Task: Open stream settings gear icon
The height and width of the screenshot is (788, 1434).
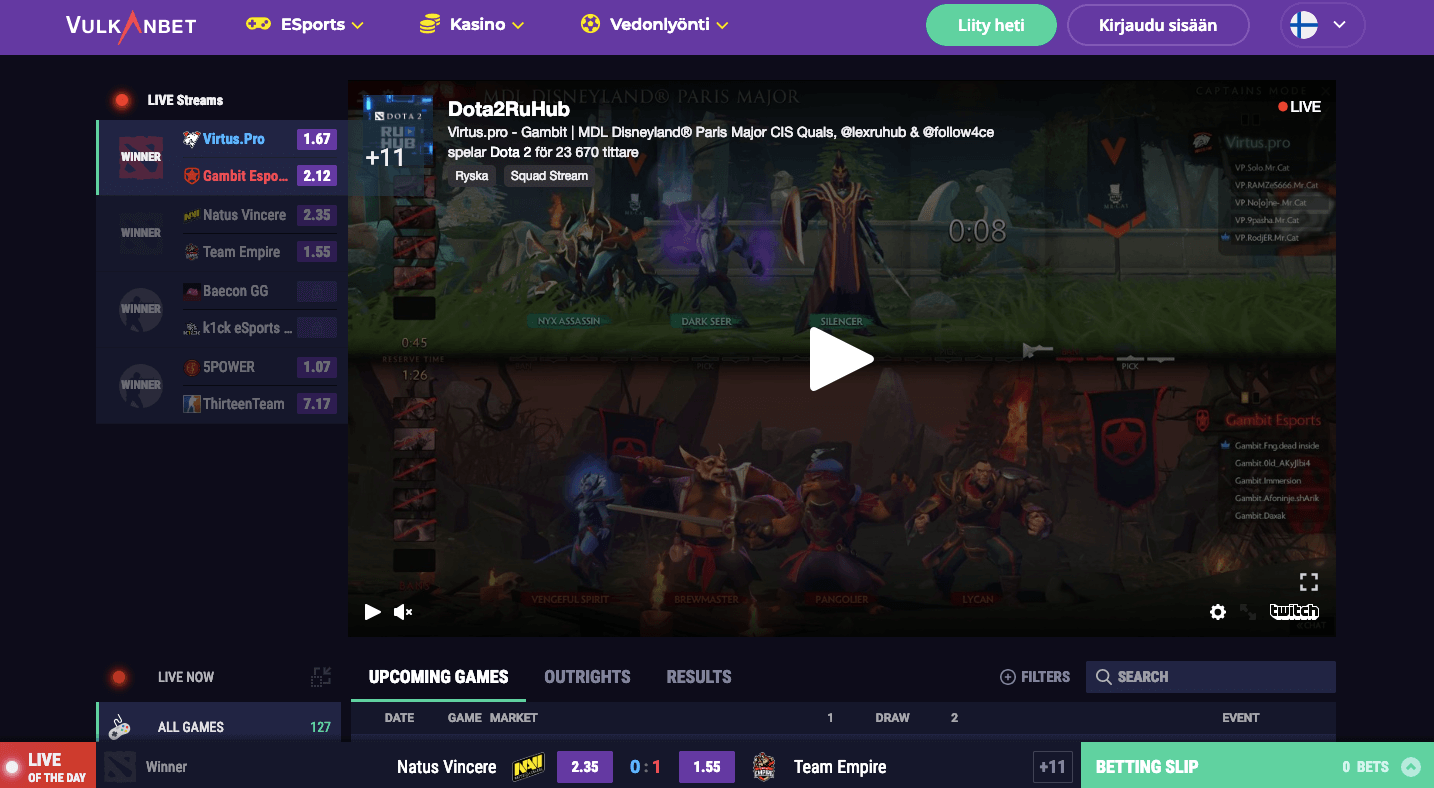Action: pos(1218,612)
